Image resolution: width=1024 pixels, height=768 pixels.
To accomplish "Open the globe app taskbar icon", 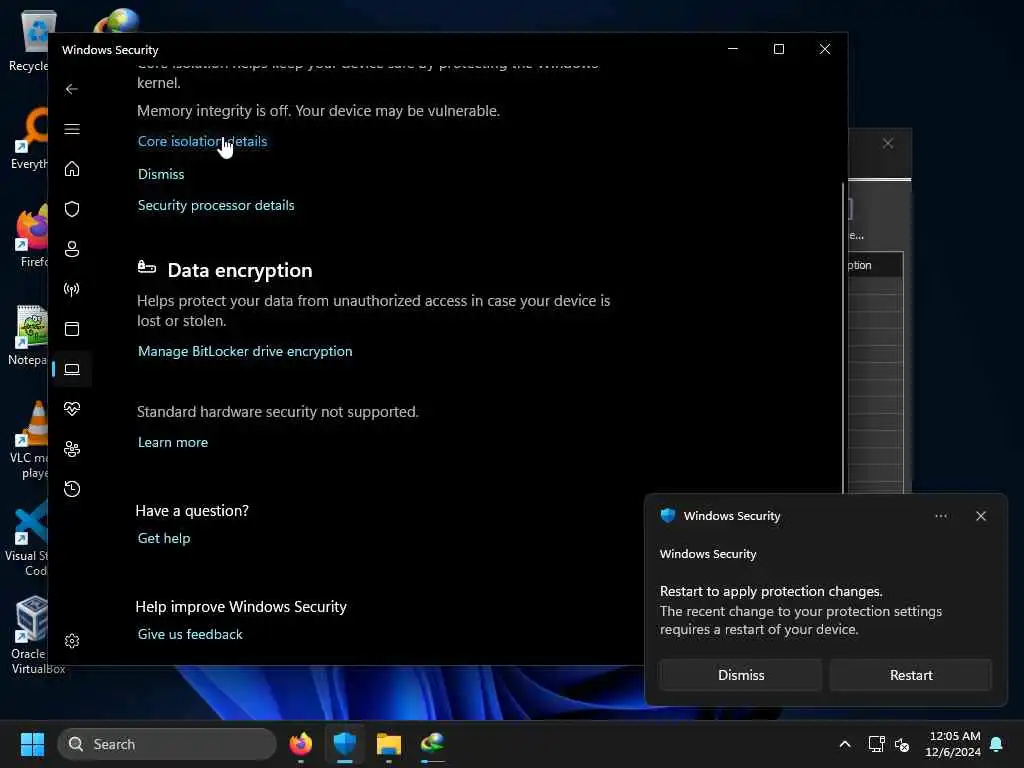I will click(x=432, y=744).
